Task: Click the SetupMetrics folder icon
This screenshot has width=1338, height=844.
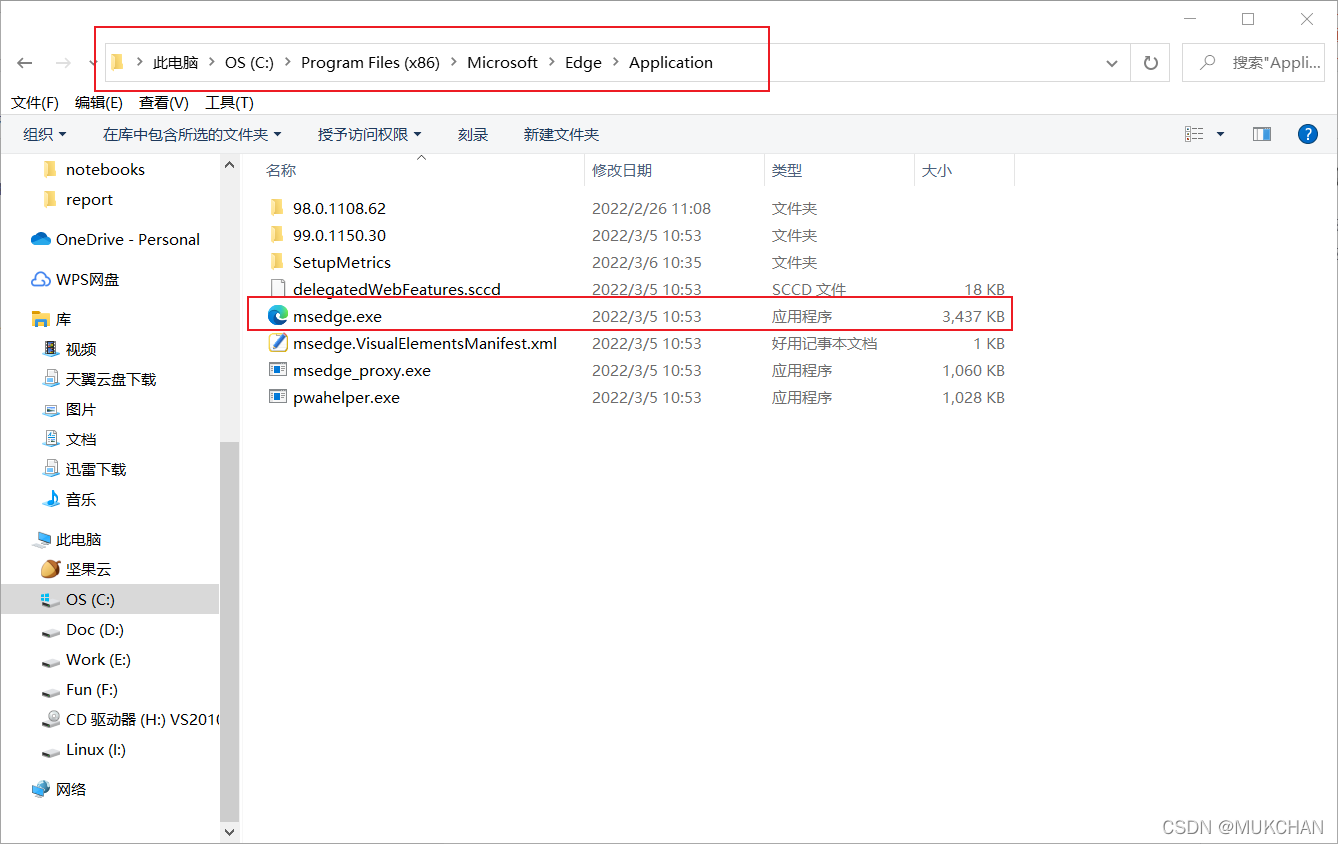Action: pos(278,262)
